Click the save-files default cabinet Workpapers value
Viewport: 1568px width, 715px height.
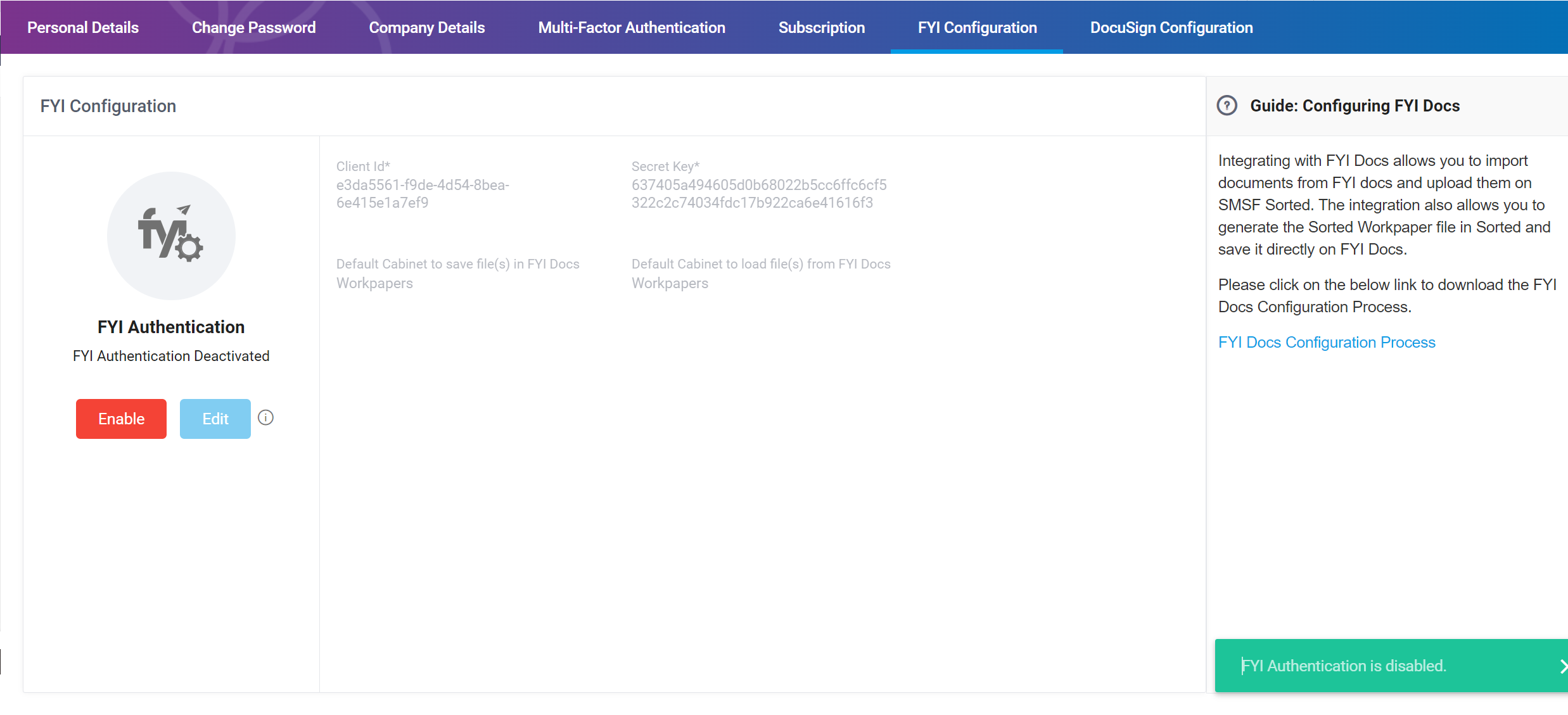374,283
